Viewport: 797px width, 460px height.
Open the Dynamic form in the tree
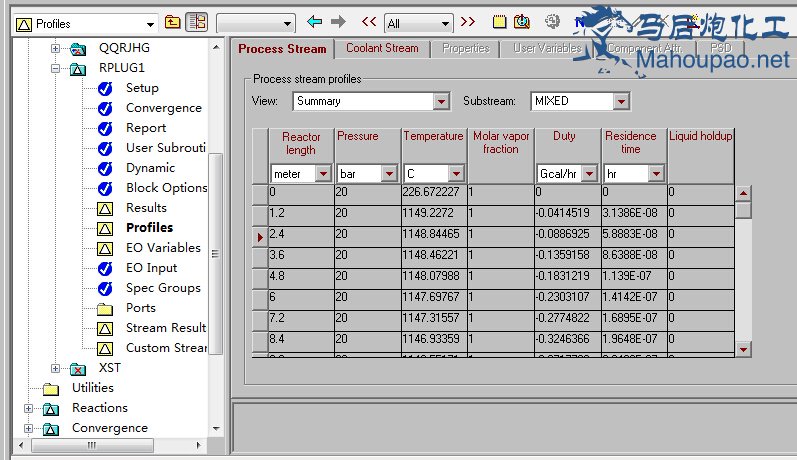(150, 168)
